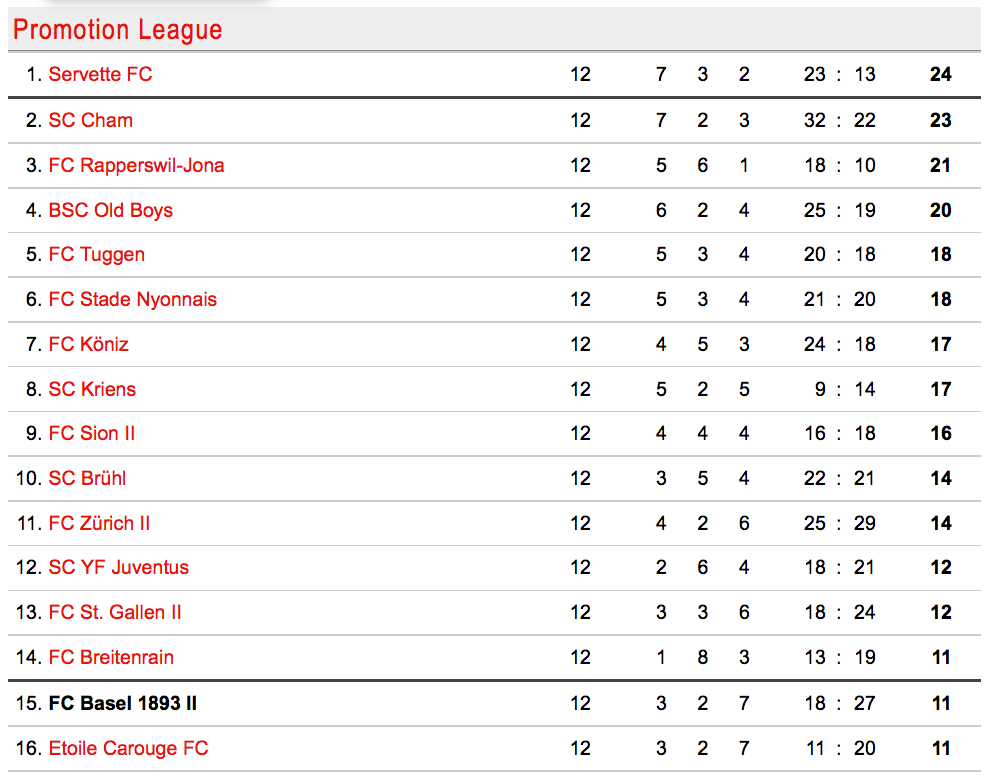Screen dimensions: 993x784
Task: Open the FC St. Gallen II link
Action: pyautogui.click(x=115, y=612)
